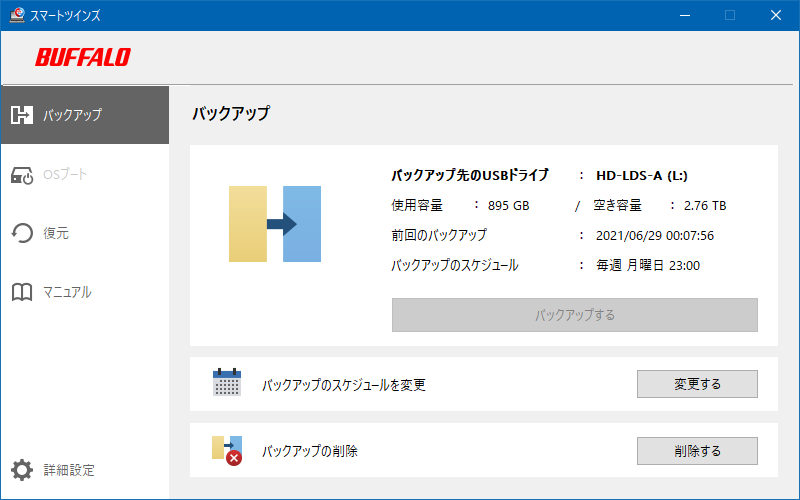Click the バックアップ先のUSBドライブ label
Viewport: 800px width, 500px height.
click(x=470, y=176)
